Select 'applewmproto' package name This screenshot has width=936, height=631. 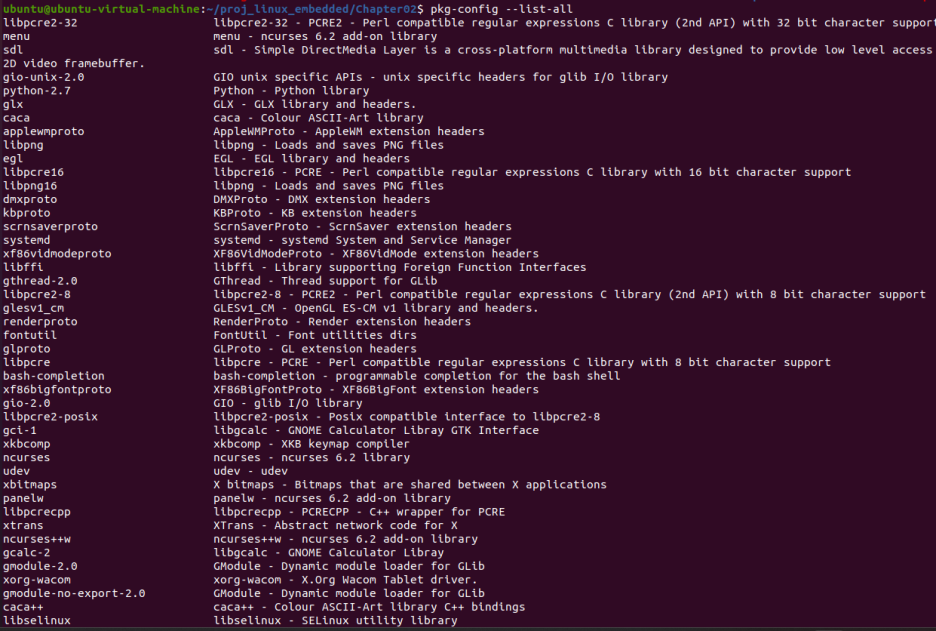(44, 131)
